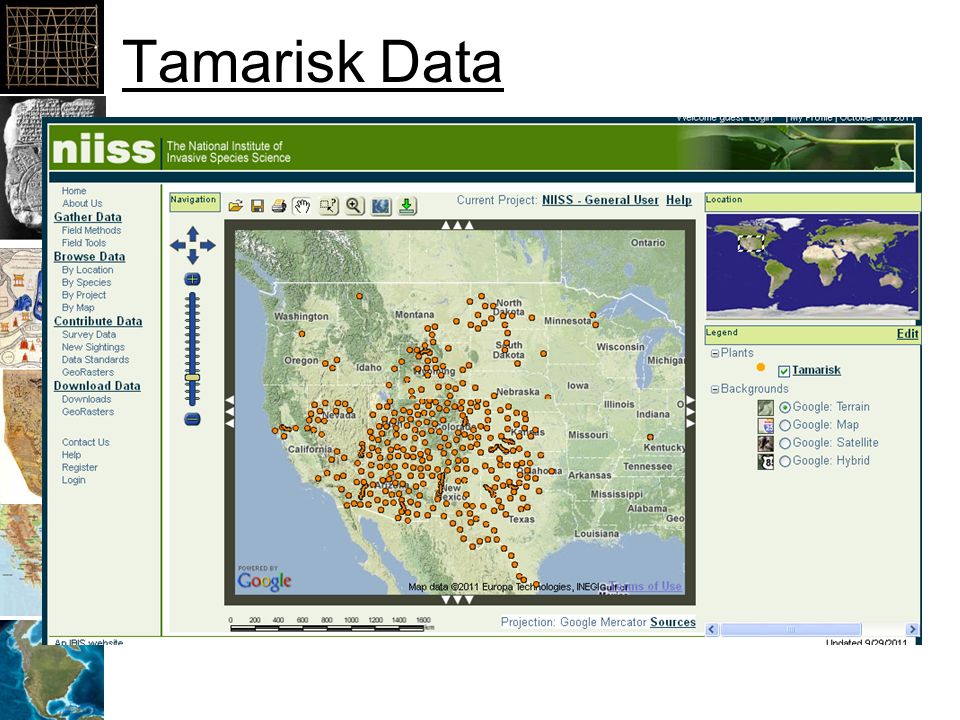Browse data By Species

pyautogui.click(x=86, y=283)
